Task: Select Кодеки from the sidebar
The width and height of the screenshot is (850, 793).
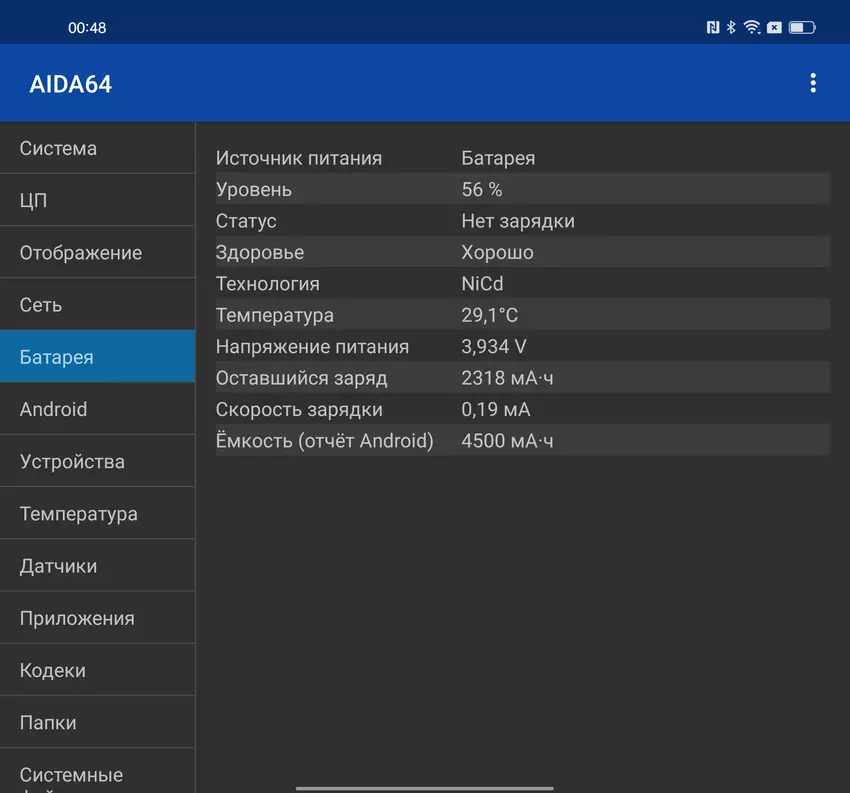Action: point(97,670)
